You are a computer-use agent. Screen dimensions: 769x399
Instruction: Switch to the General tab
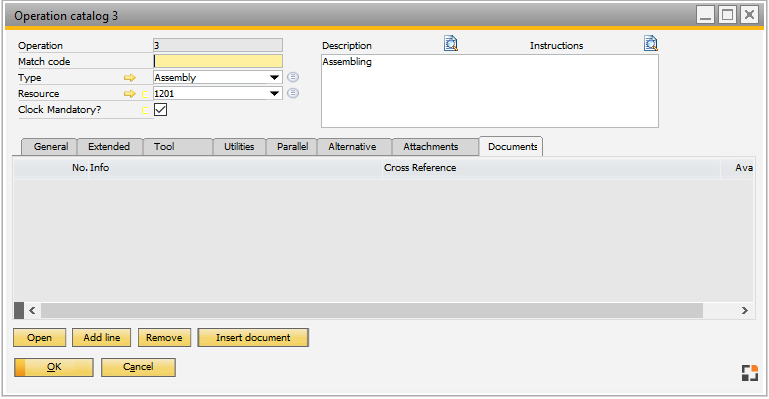coord(50,147)
